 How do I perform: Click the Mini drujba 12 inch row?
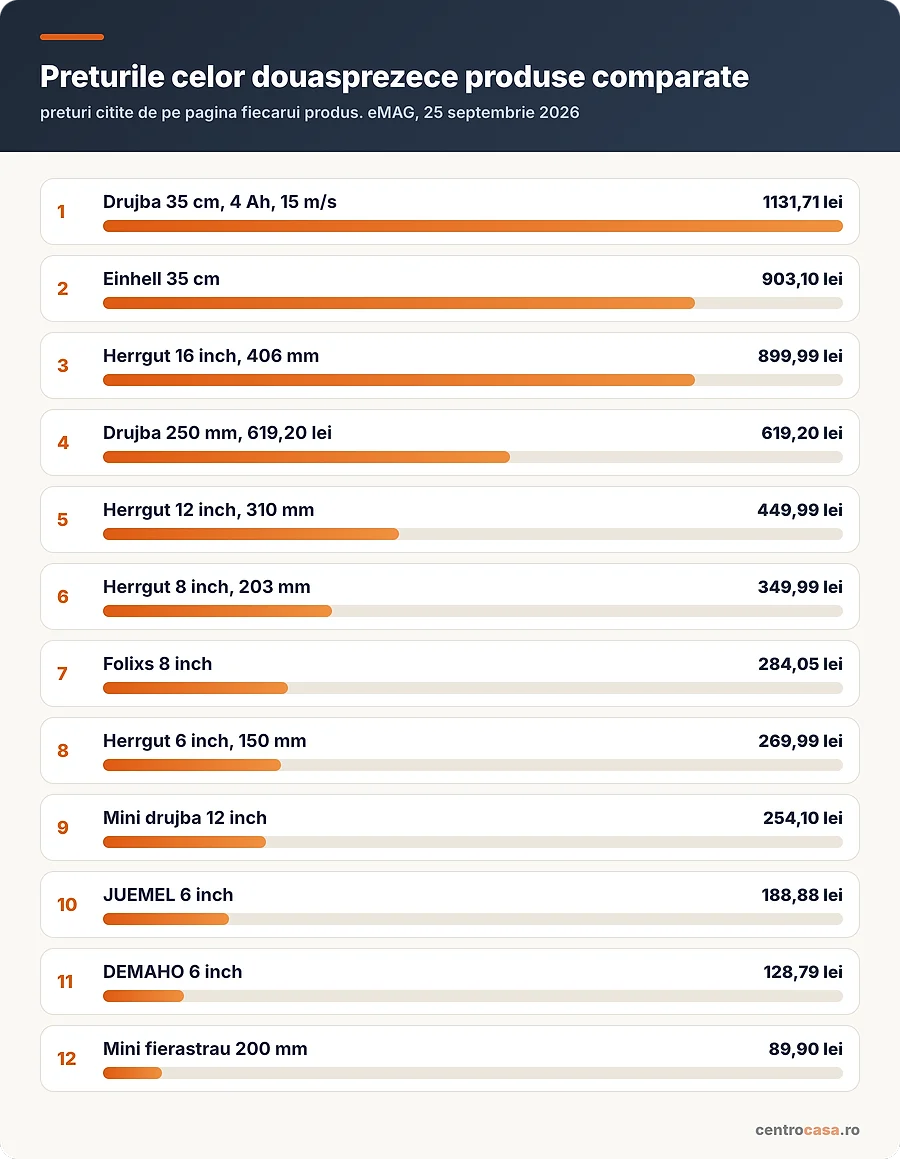pyautogui.click(x=449, y=827)
